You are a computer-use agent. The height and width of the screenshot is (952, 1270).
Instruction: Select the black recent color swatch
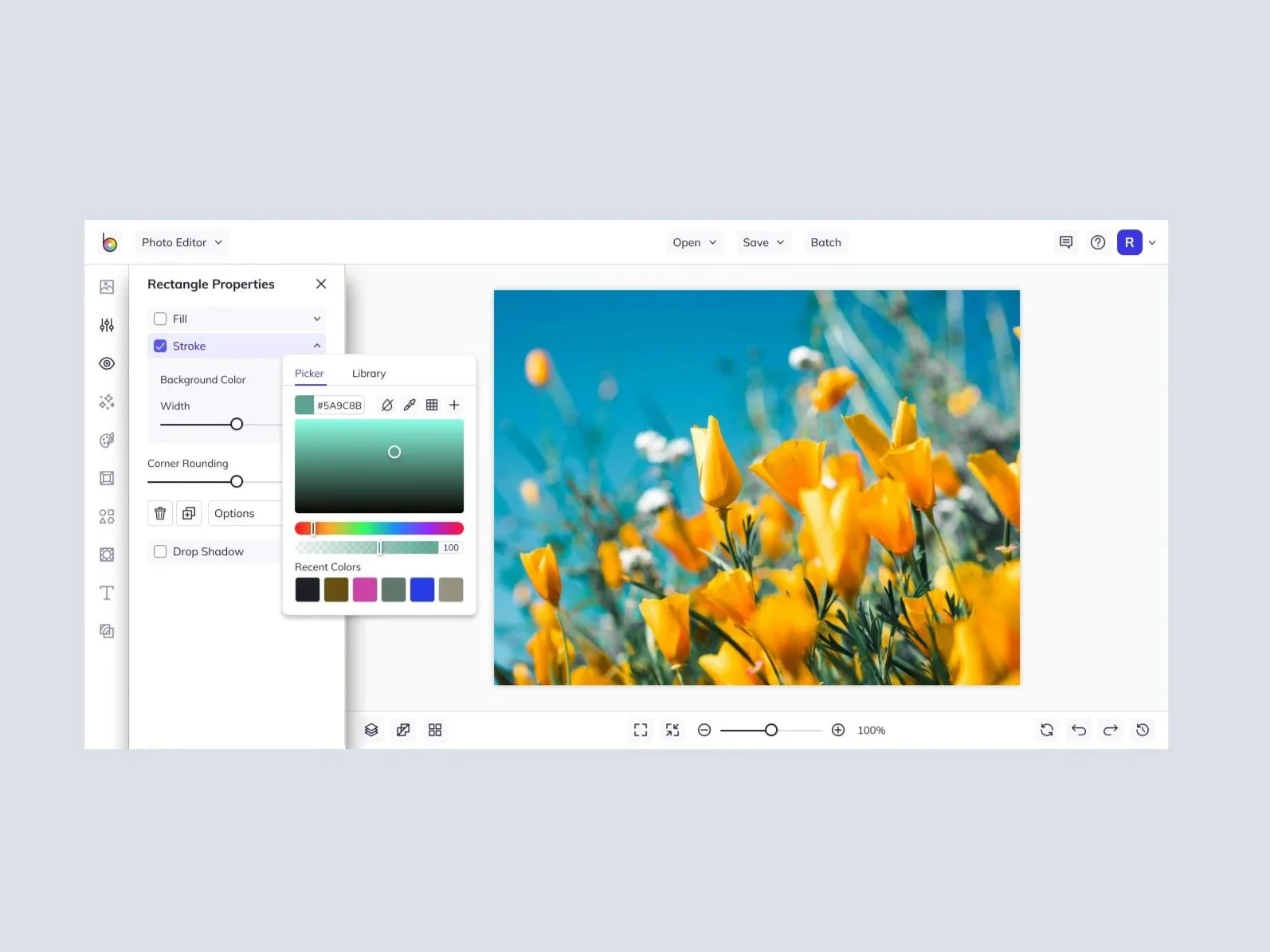coord(308,590)
